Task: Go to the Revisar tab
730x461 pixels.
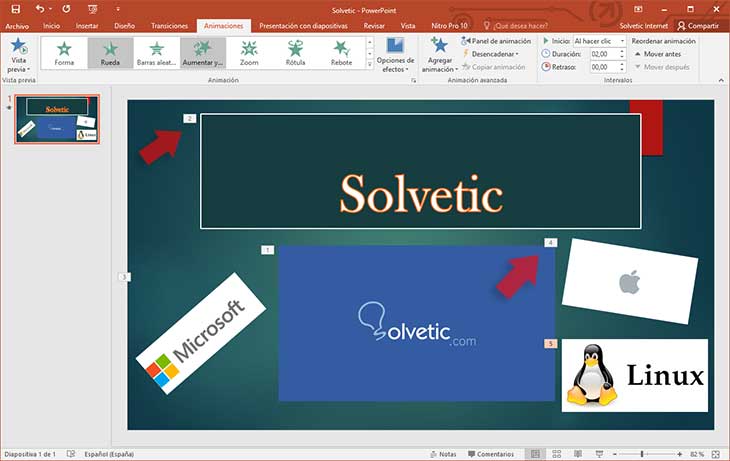Action: 374,26
